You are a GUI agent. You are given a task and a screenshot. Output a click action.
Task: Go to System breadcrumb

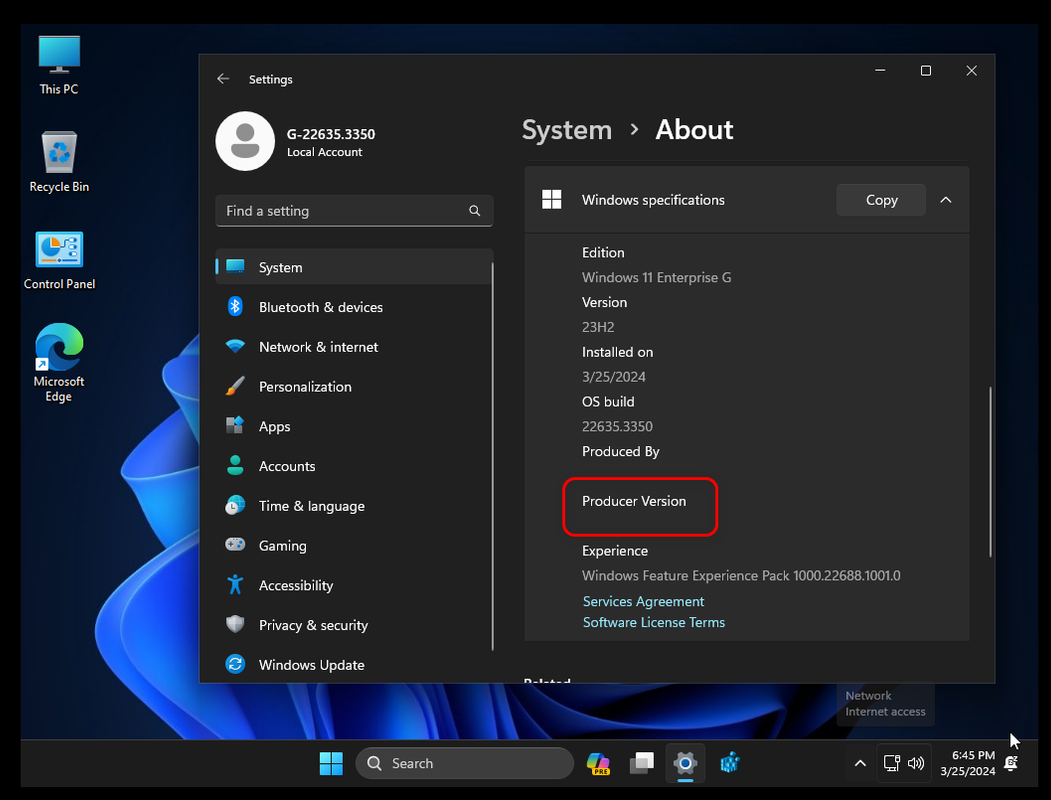[566, 130]
